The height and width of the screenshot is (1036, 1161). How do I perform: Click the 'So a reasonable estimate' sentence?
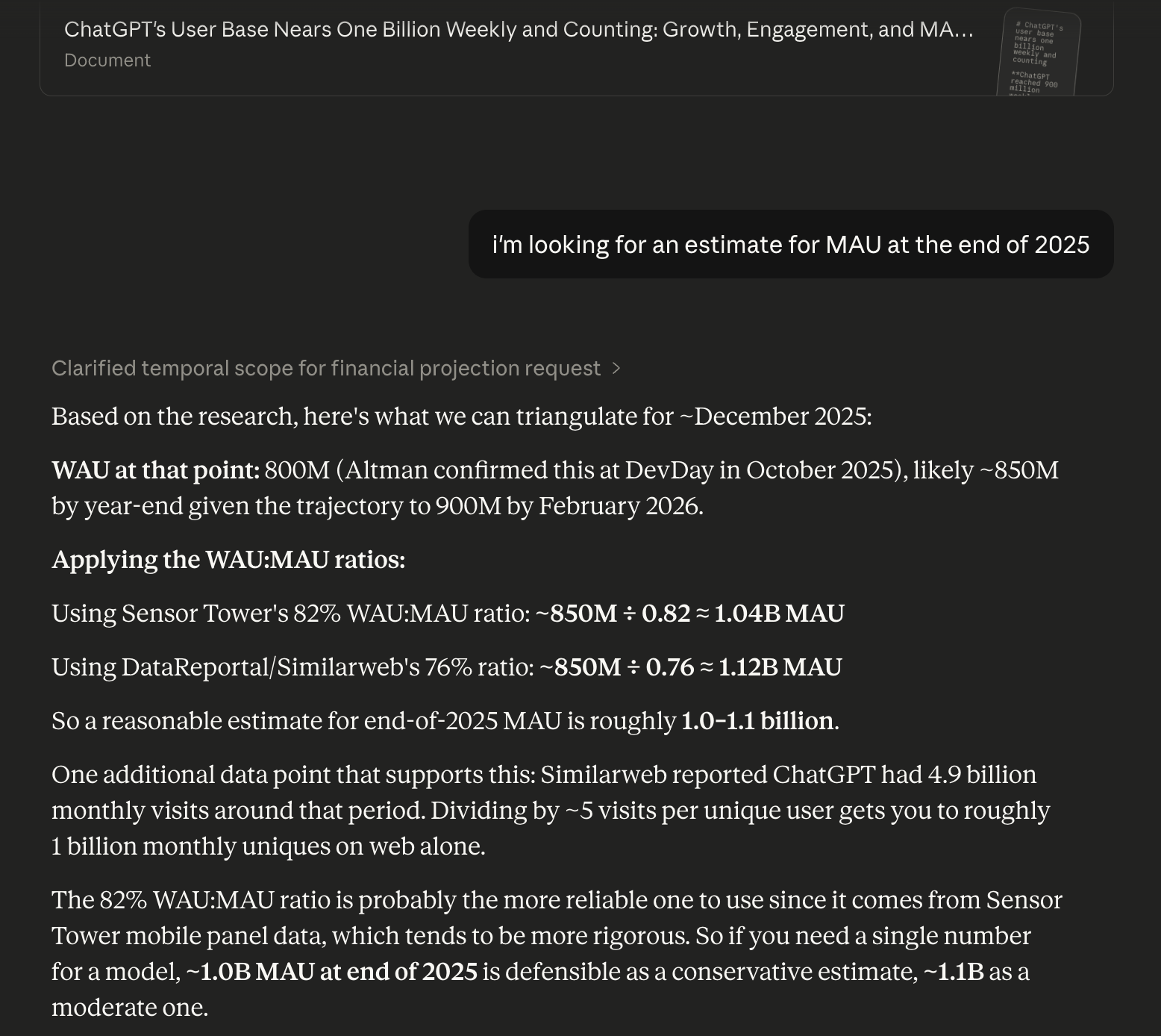[x=364, y=721]
